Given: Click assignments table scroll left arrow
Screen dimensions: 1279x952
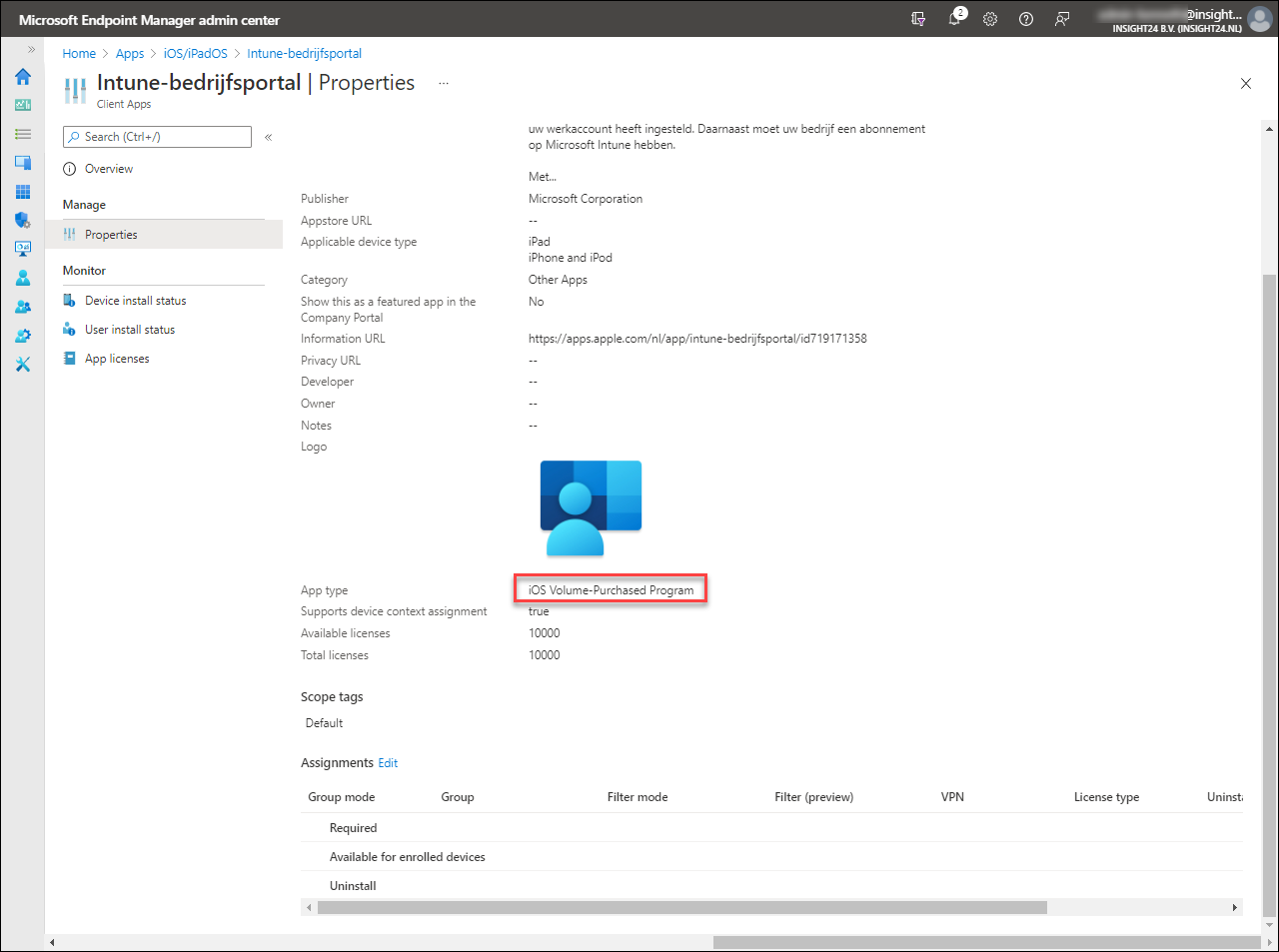Looking at the screenshot, I should [x=309, y=908].
